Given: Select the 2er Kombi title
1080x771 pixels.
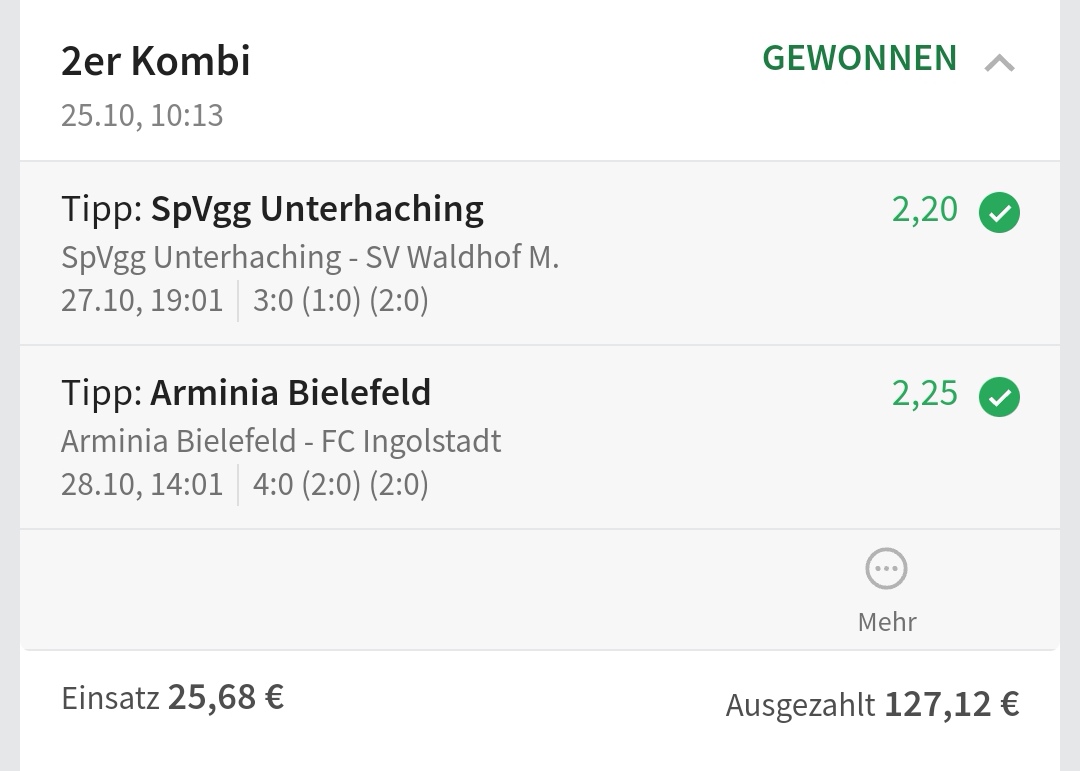Looking at the screenshot, I should [156, 61].
